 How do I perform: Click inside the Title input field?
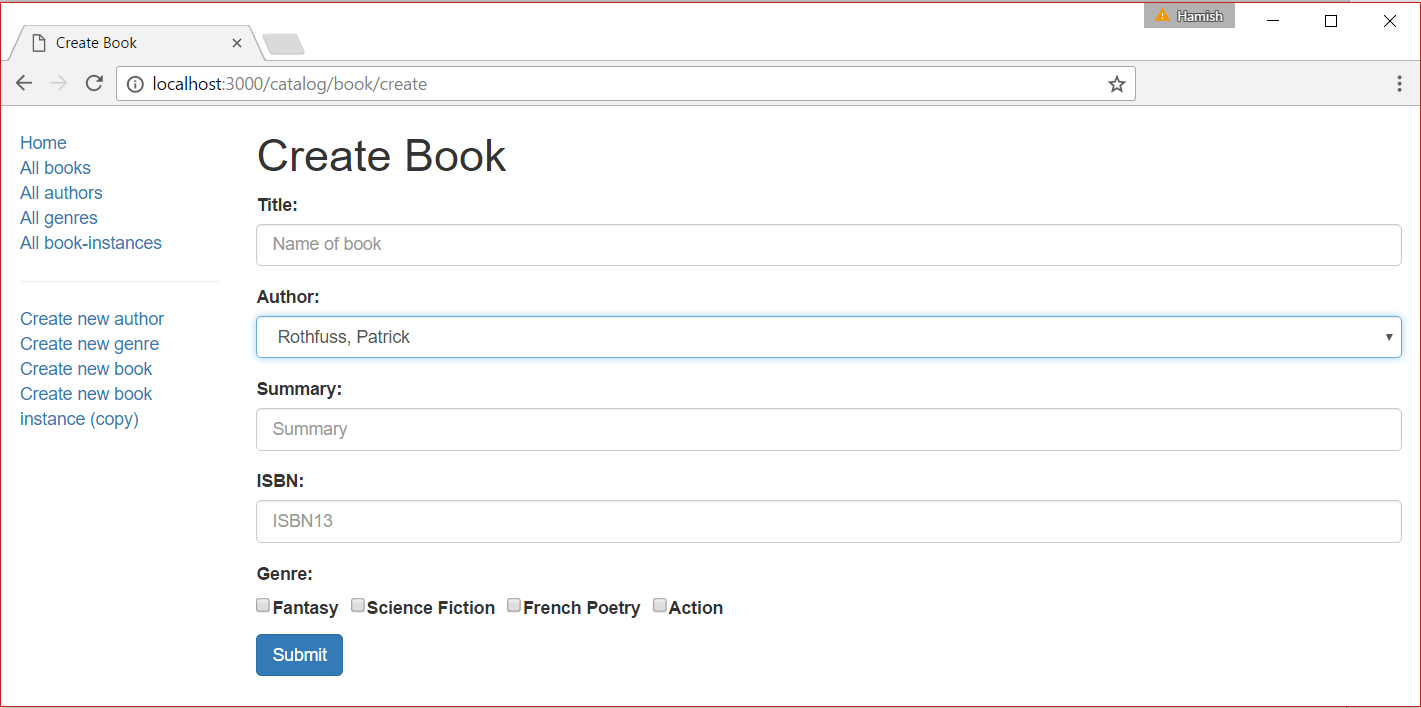point(828,244)
